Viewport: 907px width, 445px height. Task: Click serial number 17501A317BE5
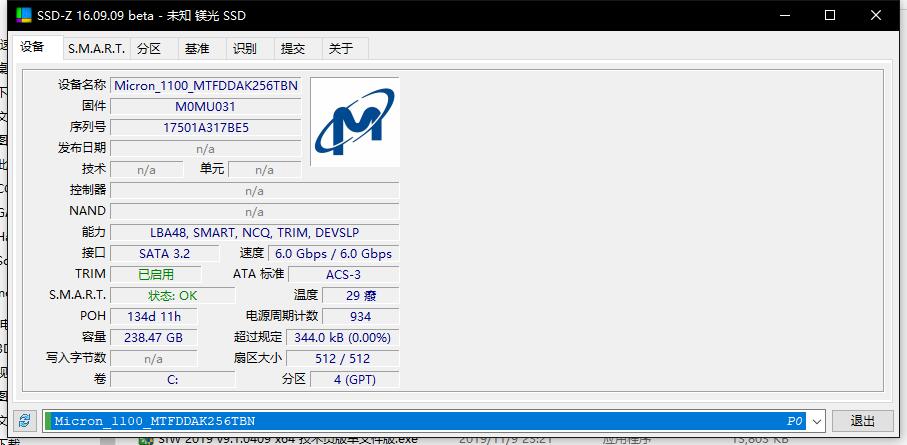(206, 127)
